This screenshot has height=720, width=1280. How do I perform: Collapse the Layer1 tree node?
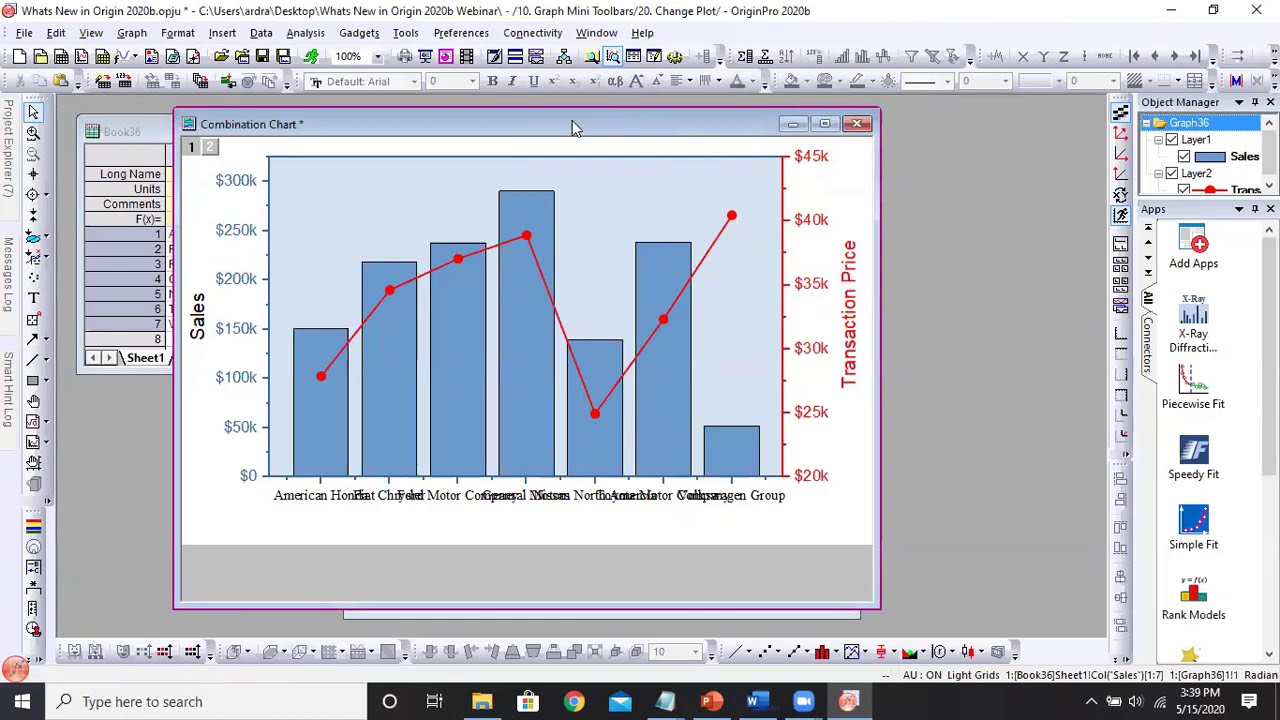click(1158, 140)
